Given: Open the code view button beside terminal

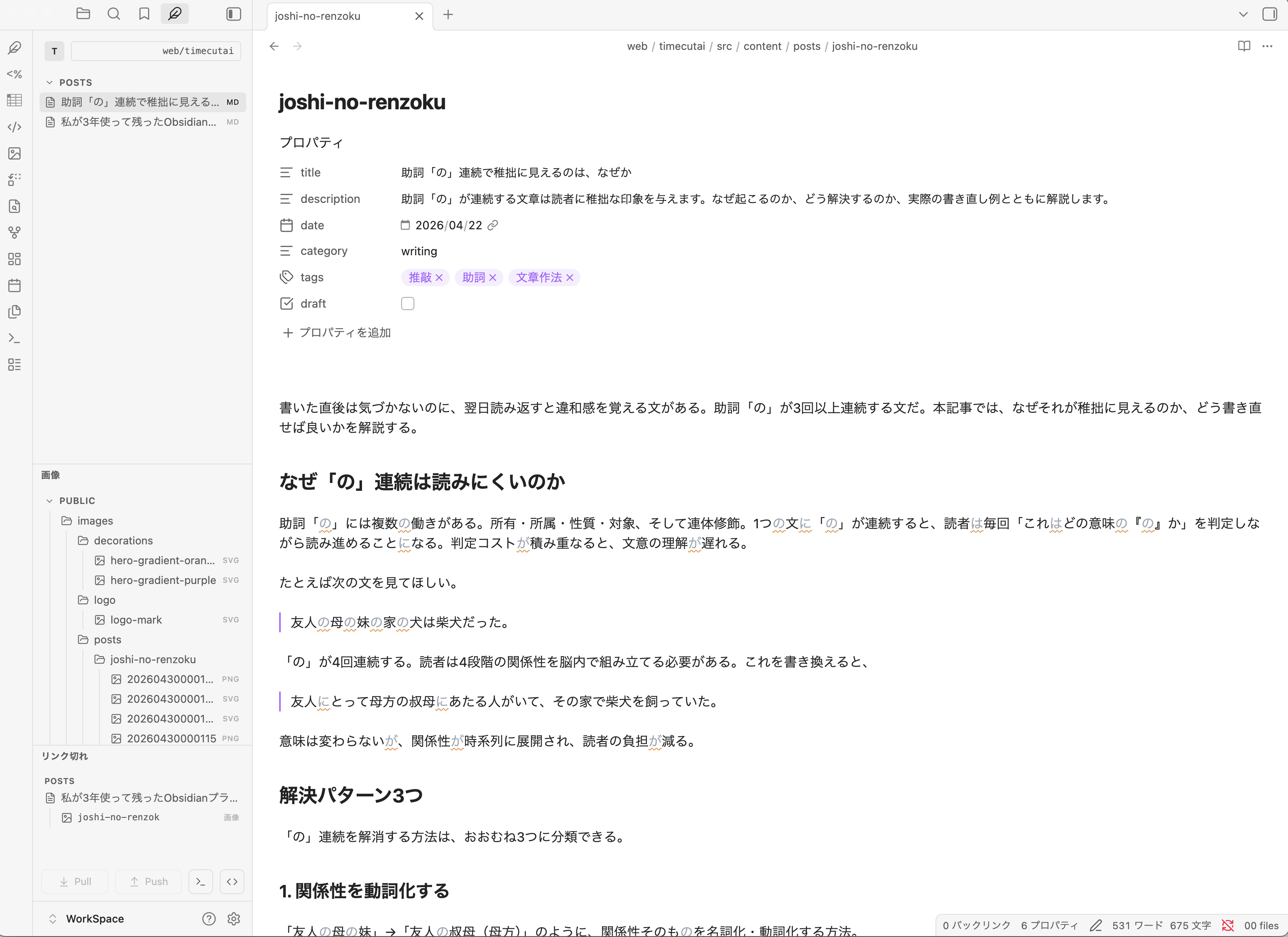Looking at the screenshot, I should point(232,882).
